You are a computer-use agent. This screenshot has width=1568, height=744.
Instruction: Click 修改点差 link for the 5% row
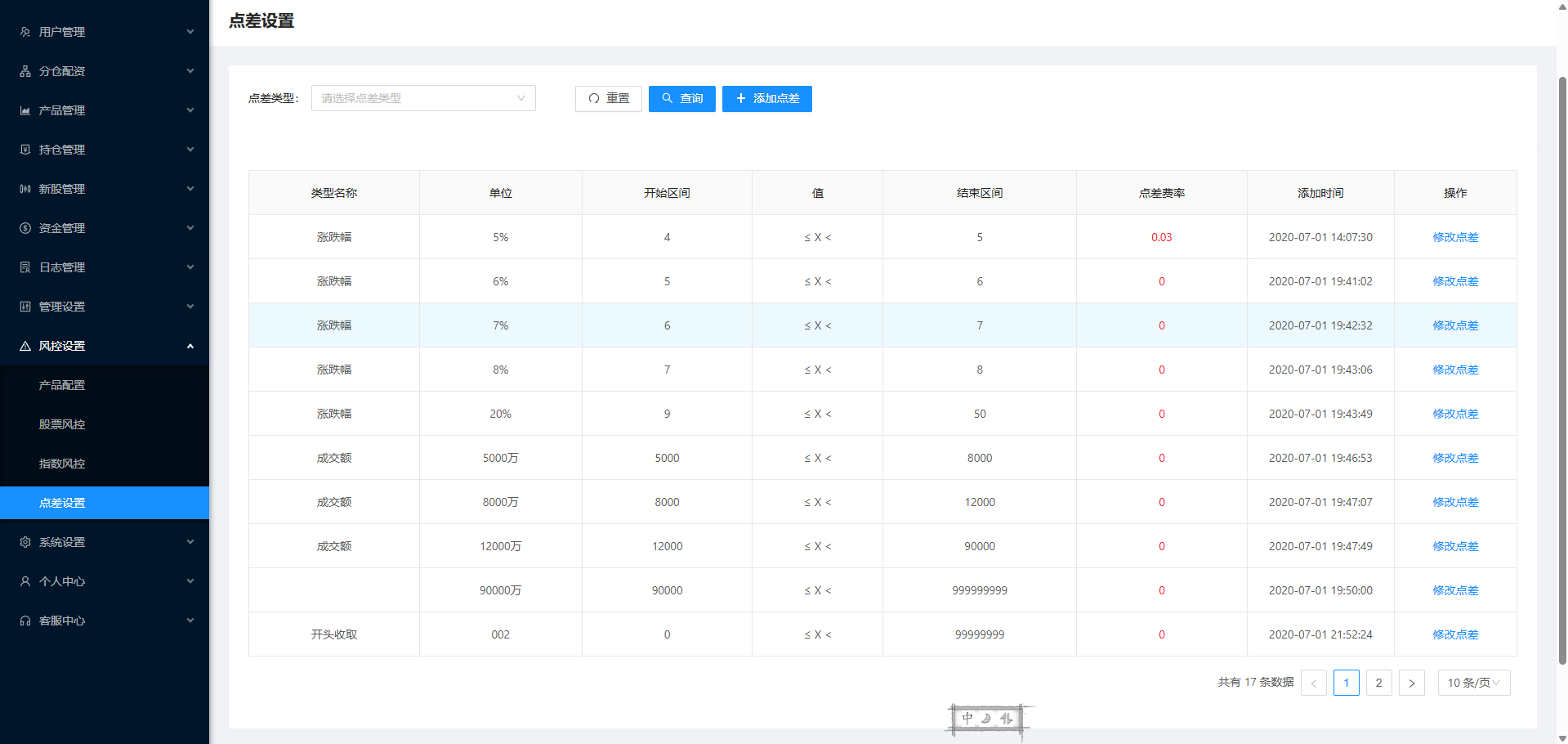[1455, 237]
